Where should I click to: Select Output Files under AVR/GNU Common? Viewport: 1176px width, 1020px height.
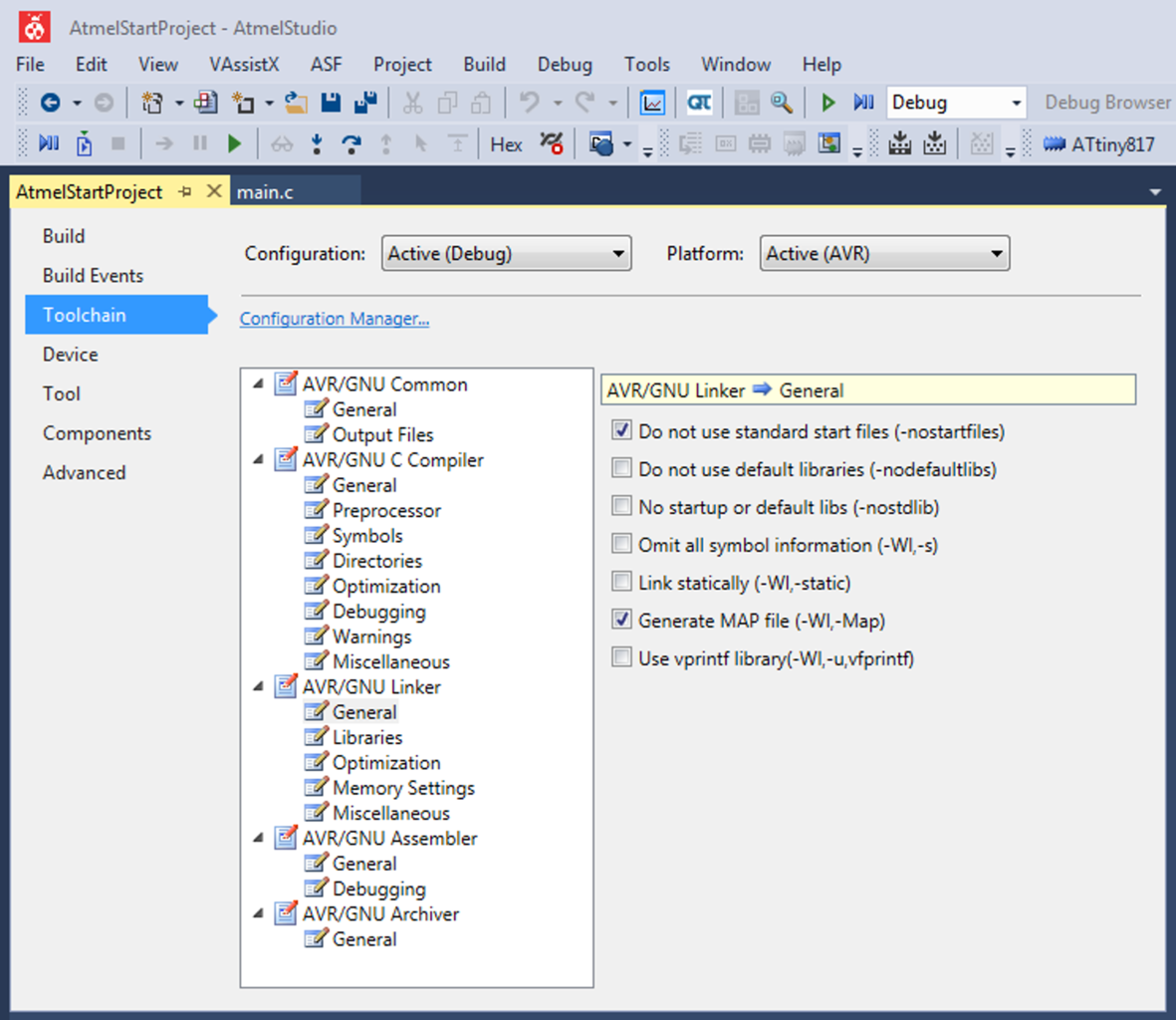(x=382, y=435)
